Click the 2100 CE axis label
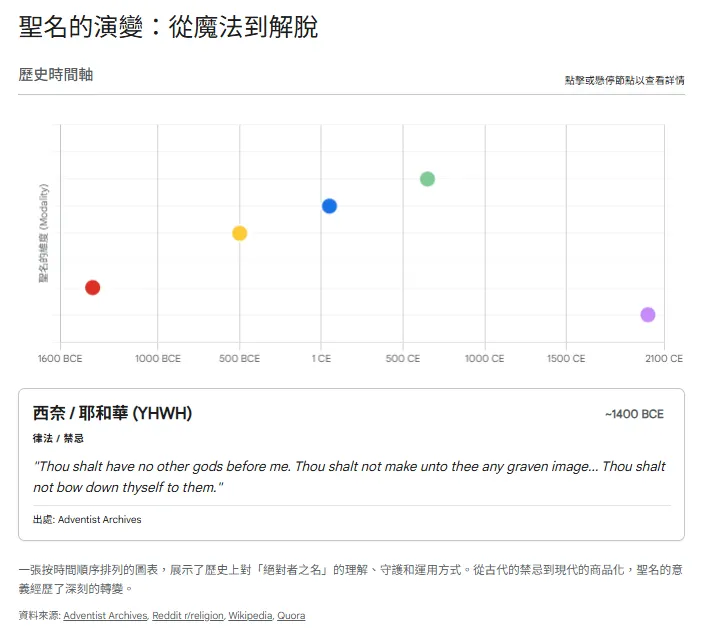Viewport: 718px width, 637px height. [x=664, y=359]
